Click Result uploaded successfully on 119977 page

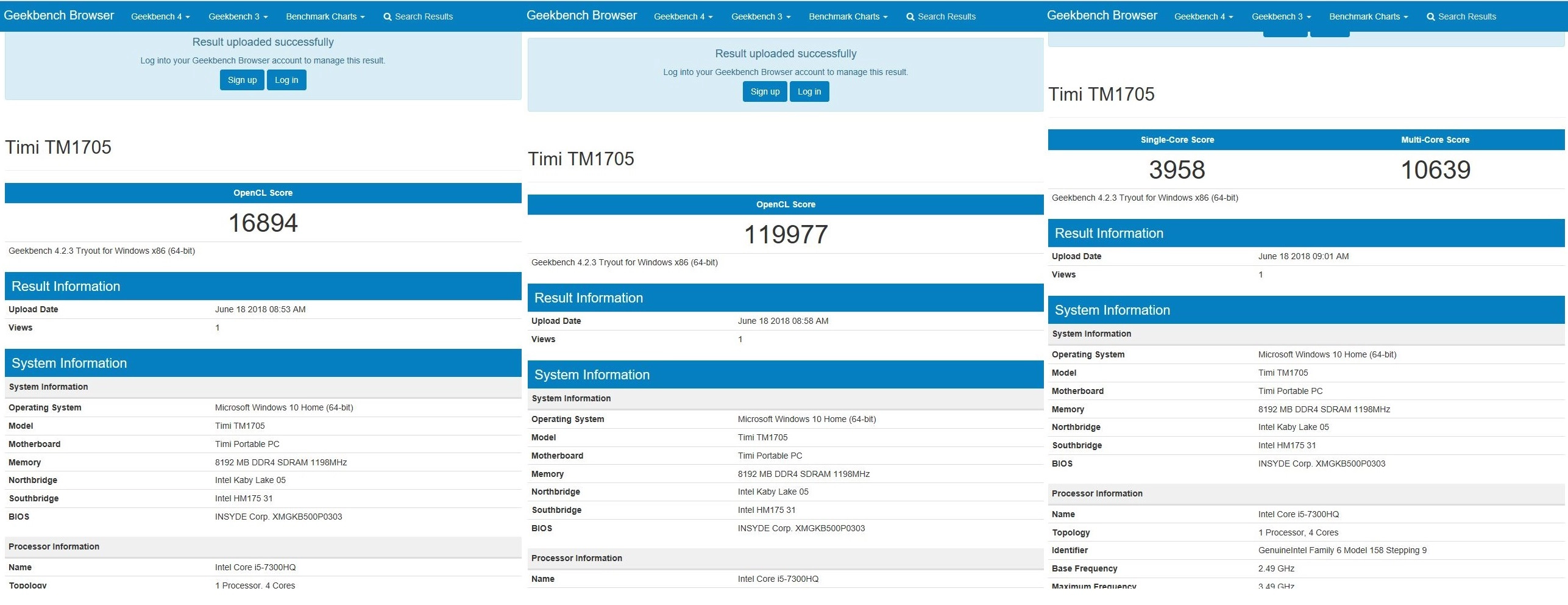click(786, 54)
